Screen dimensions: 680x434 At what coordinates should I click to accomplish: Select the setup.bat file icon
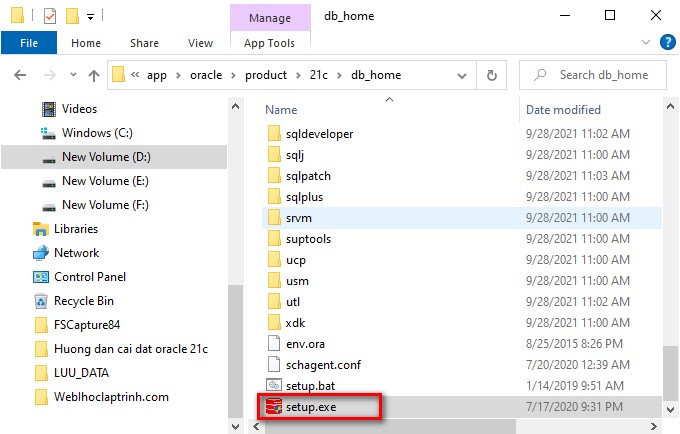tap(274, 385)
